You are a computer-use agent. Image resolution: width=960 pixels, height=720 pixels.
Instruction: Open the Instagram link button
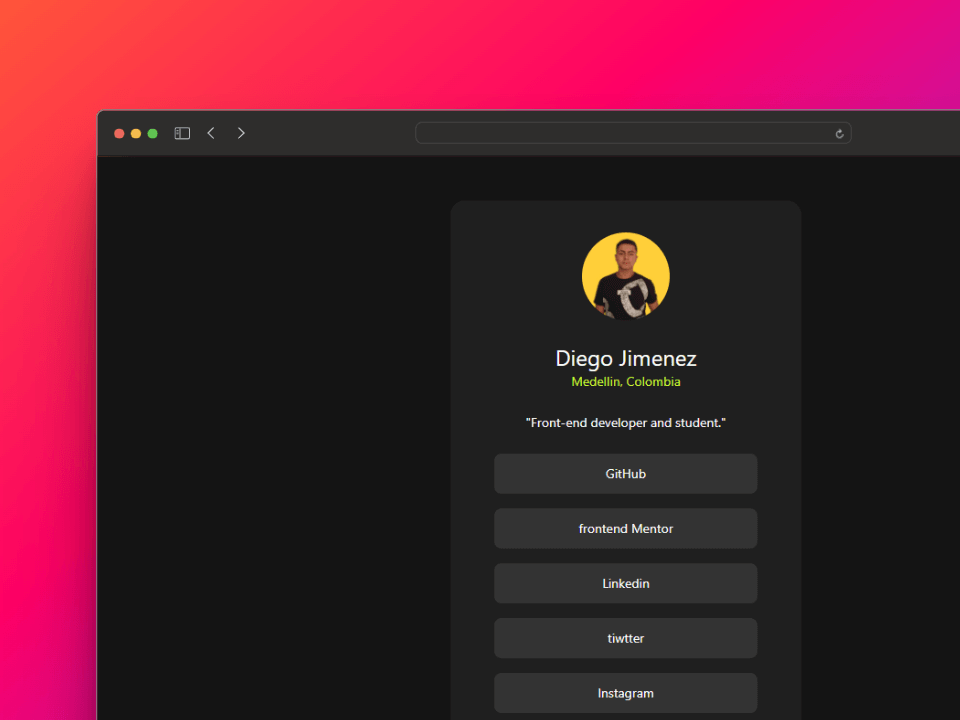tap(626, 693)
